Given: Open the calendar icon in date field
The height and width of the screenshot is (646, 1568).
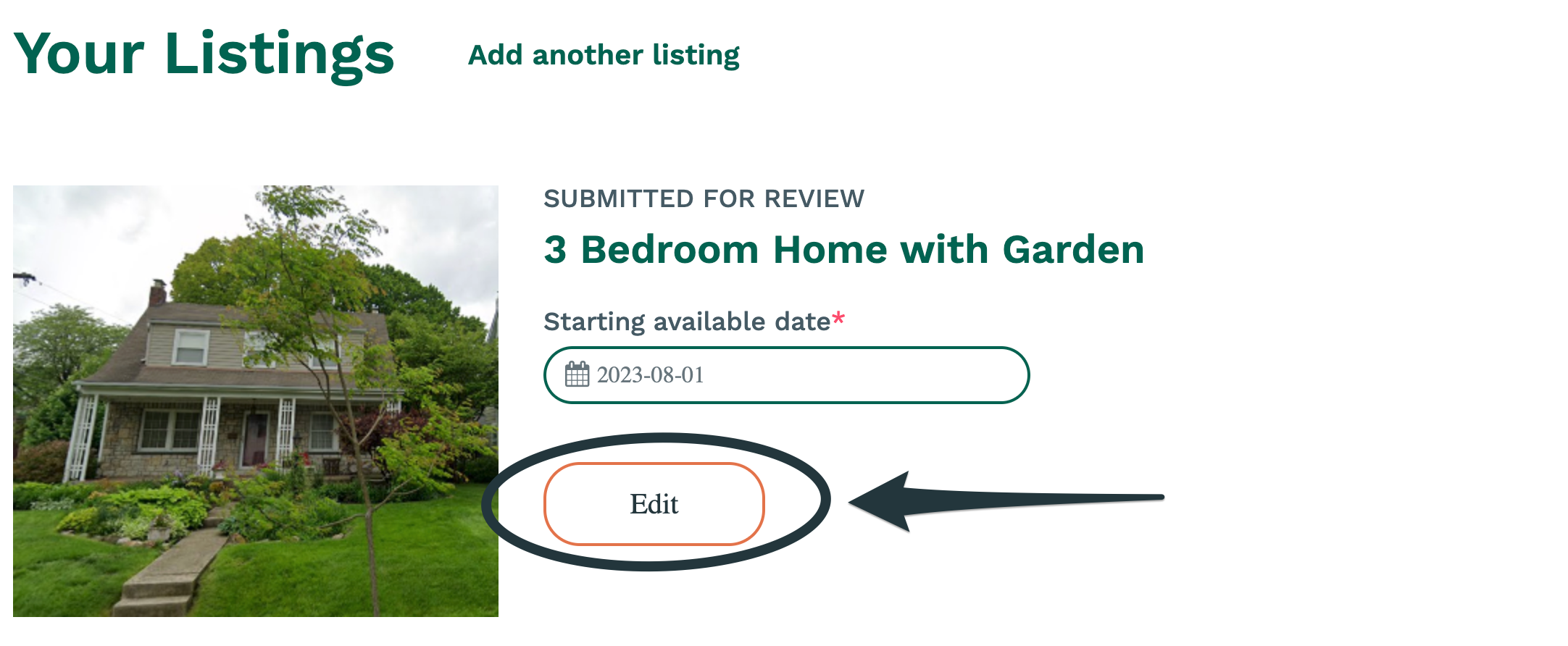Looking at the screenshot, I should click(x=577, y=374).
